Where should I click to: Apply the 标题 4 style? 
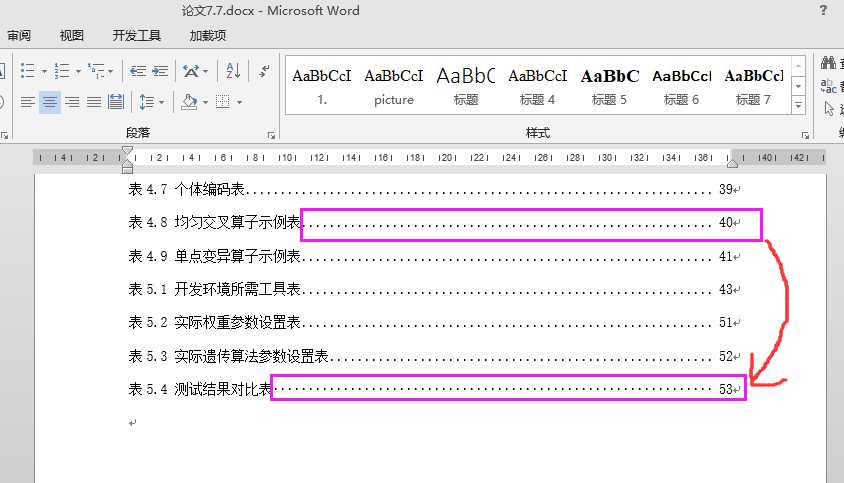(537, 85)
